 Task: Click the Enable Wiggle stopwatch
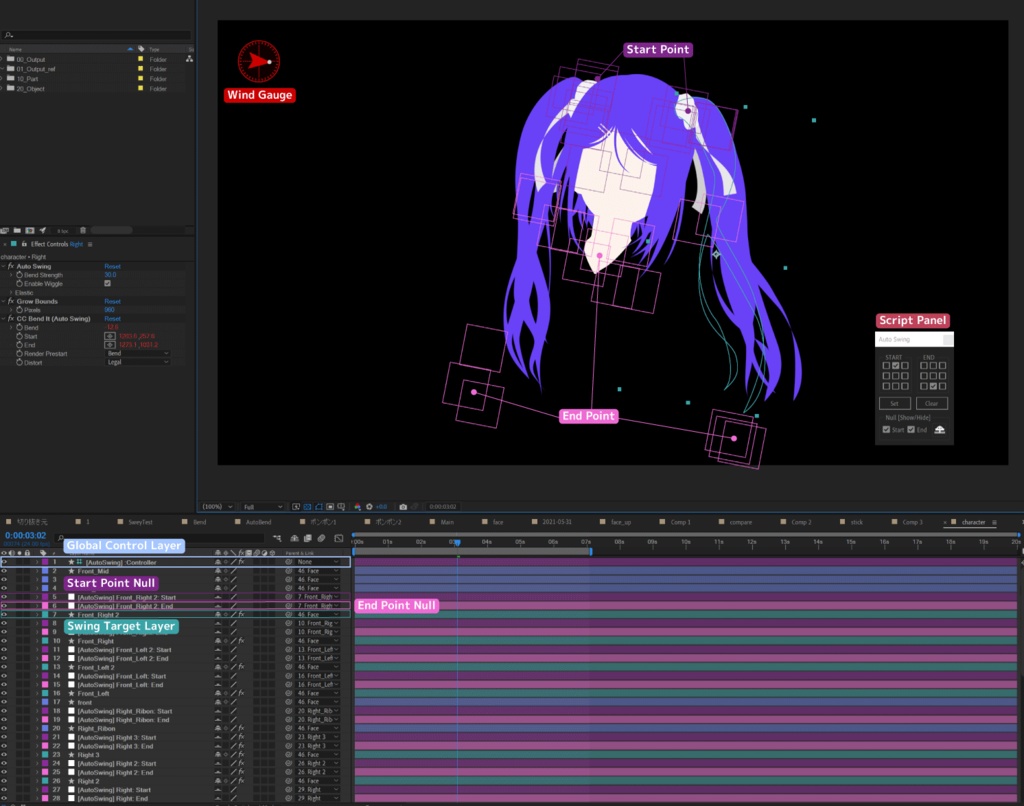click(20, 283)
